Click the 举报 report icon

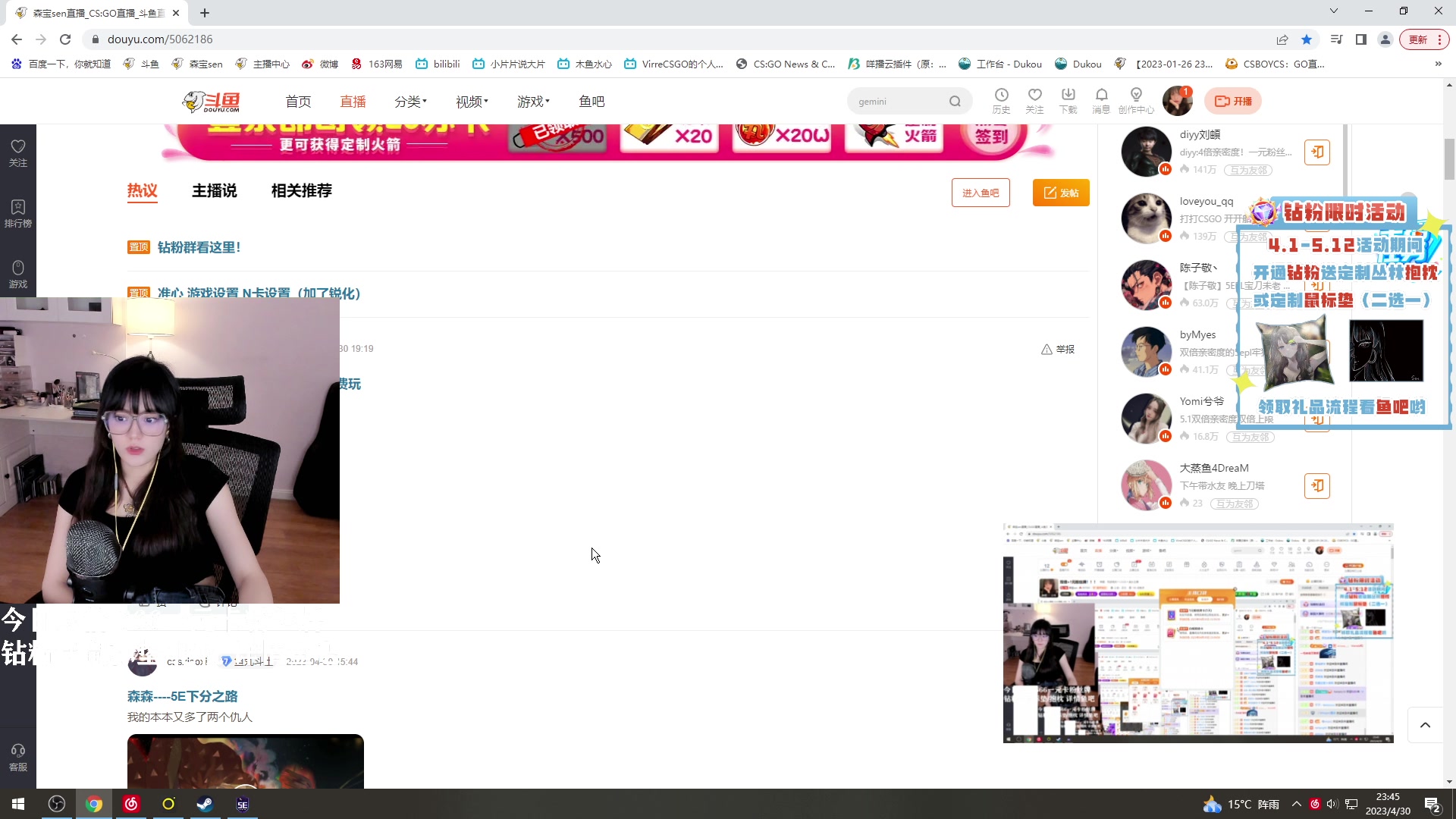(x=1058, y=350)
